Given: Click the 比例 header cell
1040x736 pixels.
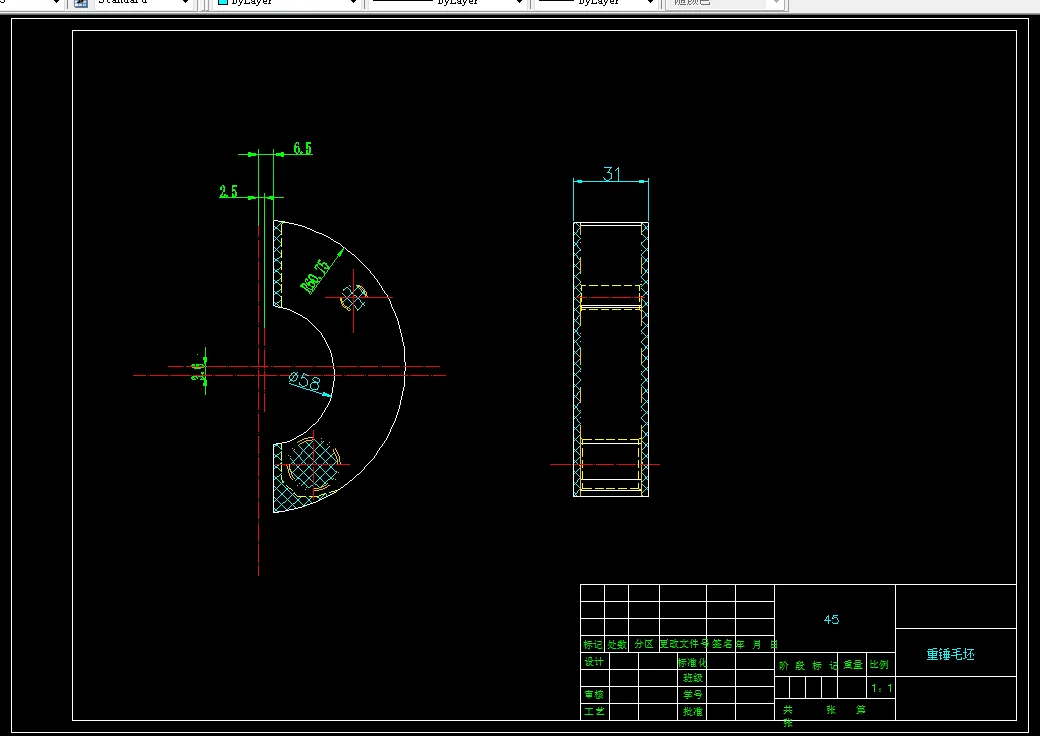Looking at the screenshot, I should [x=879, y=664].
